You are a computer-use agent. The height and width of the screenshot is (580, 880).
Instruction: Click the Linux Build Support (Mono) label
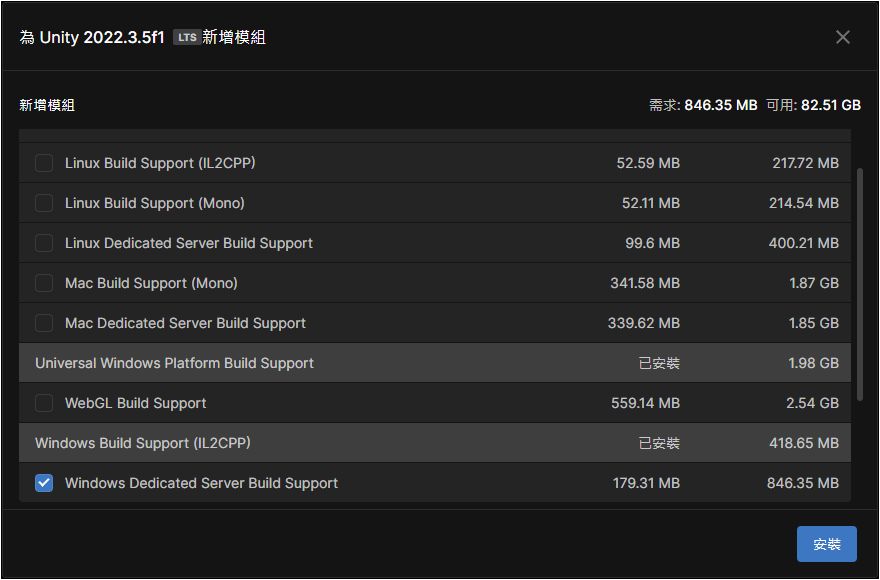tap(155, 203)
